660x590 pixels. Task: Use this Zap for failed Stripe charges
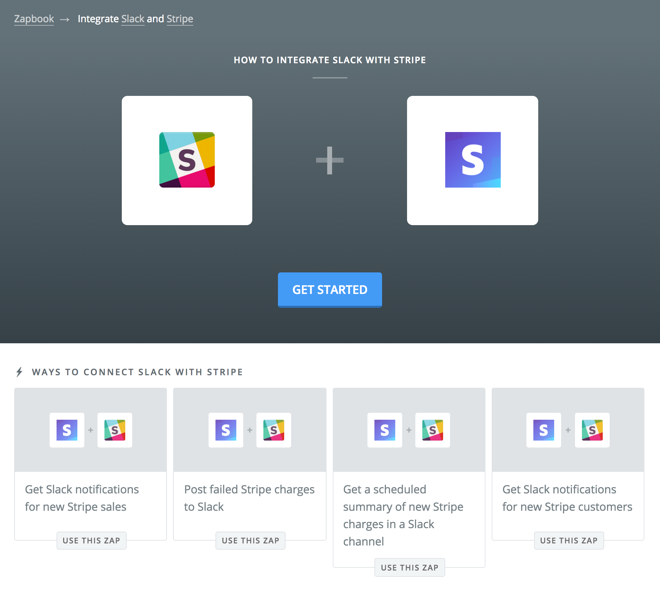pos(250,541)
